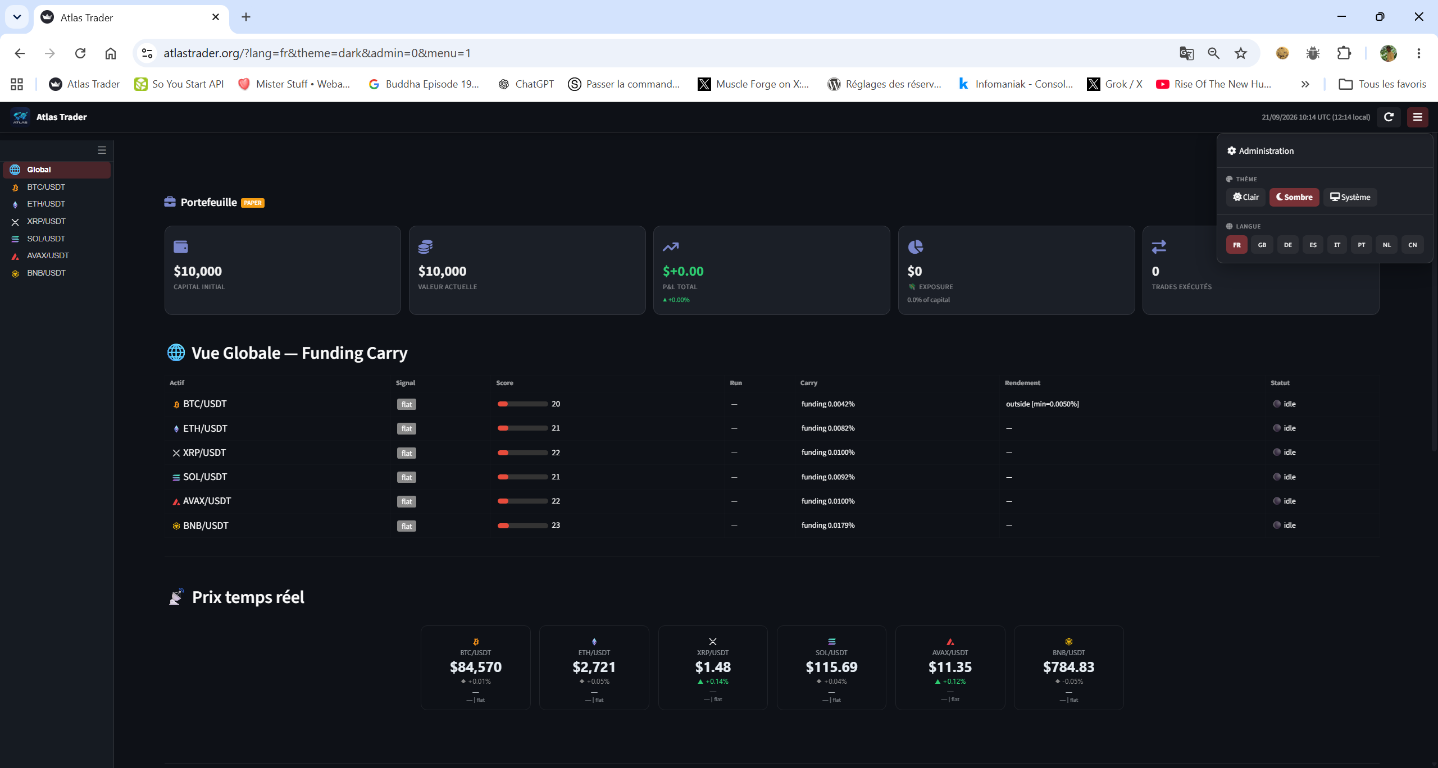Viewport: 1438px width, 768px height.
Task: Click the globe icon beside Vue Globale heading
Action: point(176,353)
